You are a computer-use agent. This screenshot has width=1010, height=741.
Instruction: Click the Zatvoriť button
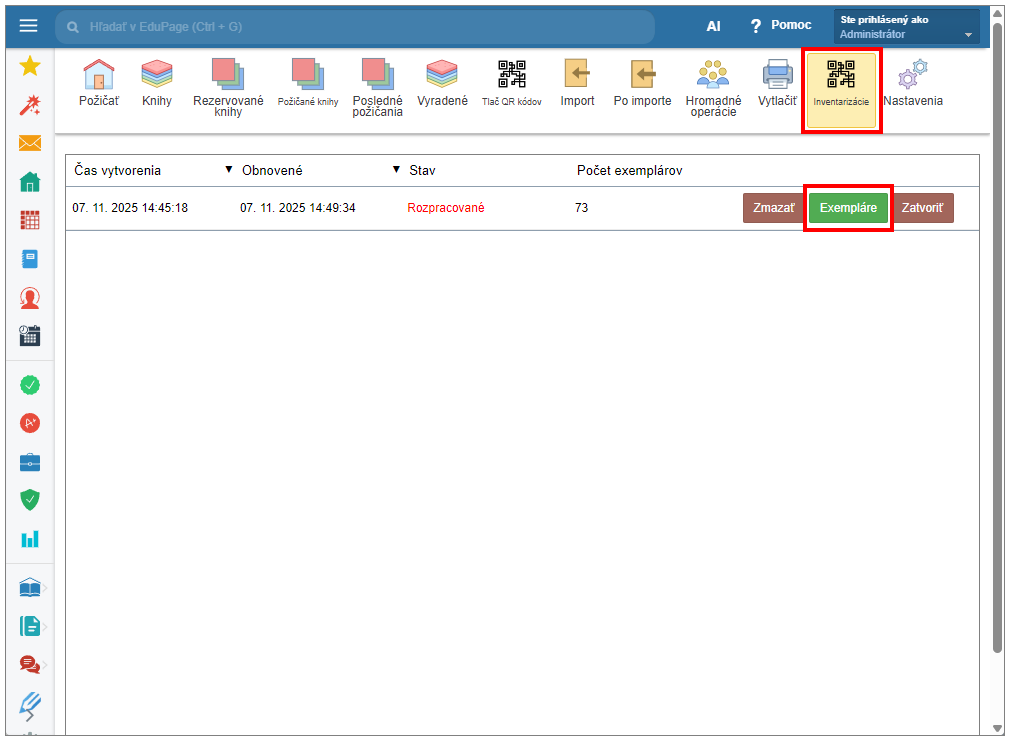[x=922, y=208]
